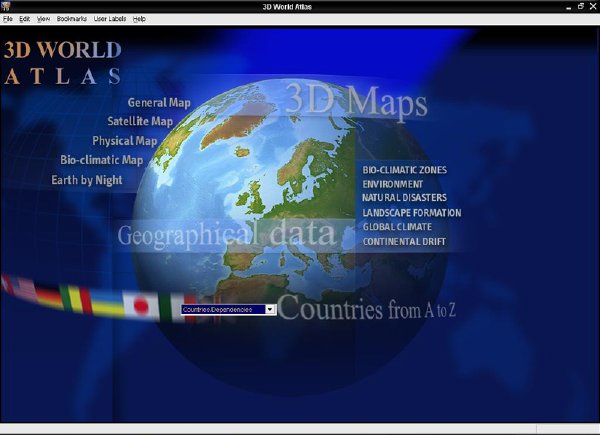Select Continental Drift topic
This screenshot has height=435, width=600.
pos(404,241)
